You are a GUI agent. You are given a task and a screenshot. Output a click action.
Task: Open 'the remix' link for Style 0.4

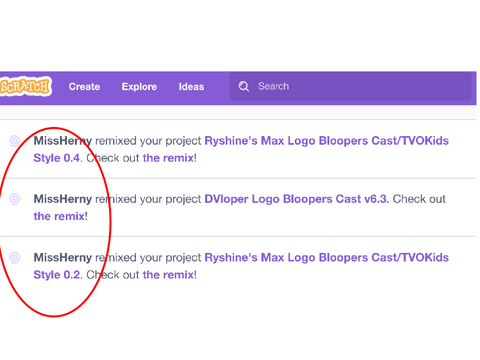168,158
